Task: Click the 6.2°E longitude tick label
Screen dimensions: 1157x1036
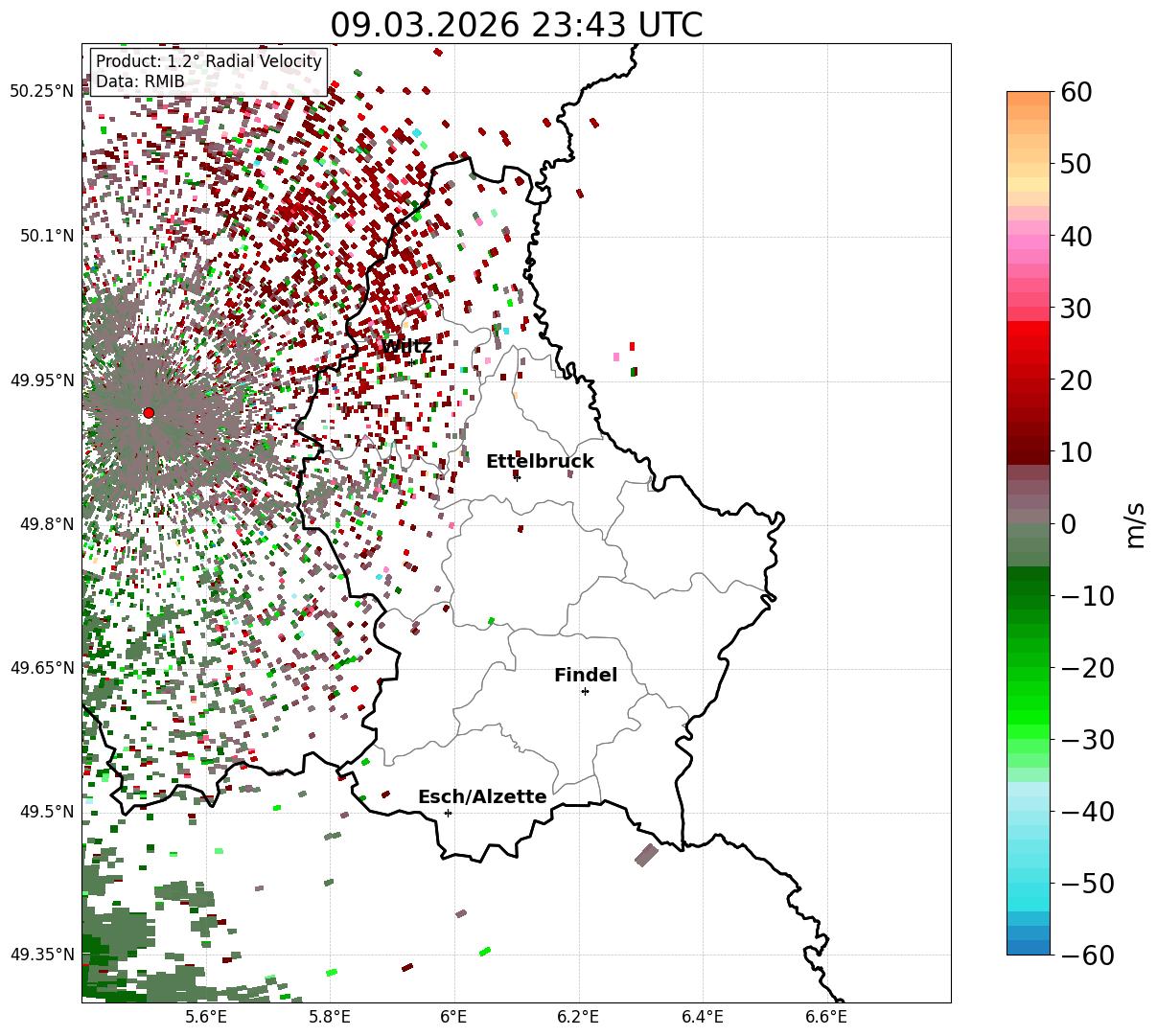Action: (x=578, y=1016)
